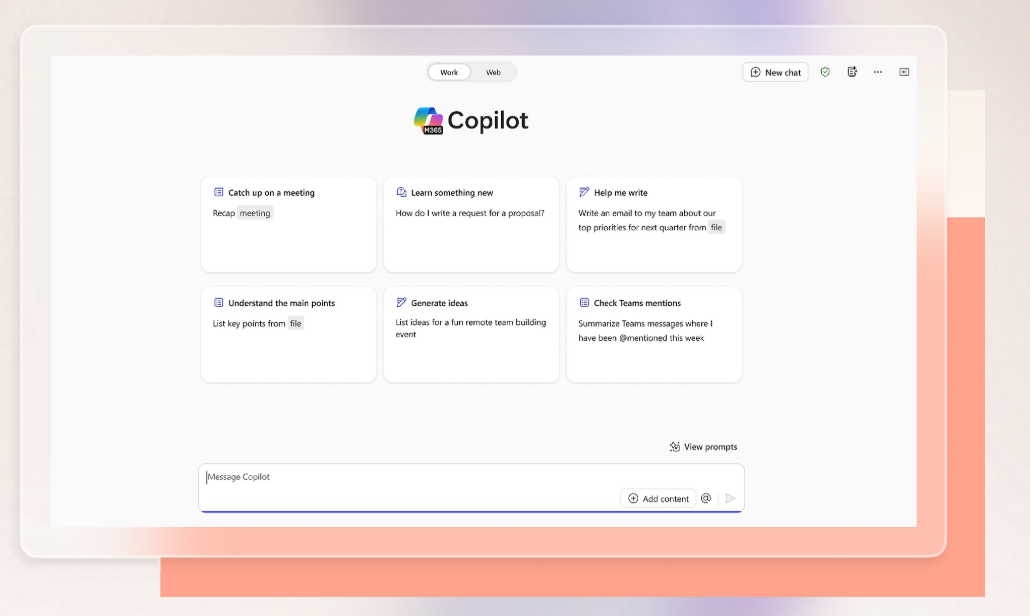Screen dimensions: 1030x616
Task: Click the Catch up on a meeting icon
Action: tap(218, 192)
